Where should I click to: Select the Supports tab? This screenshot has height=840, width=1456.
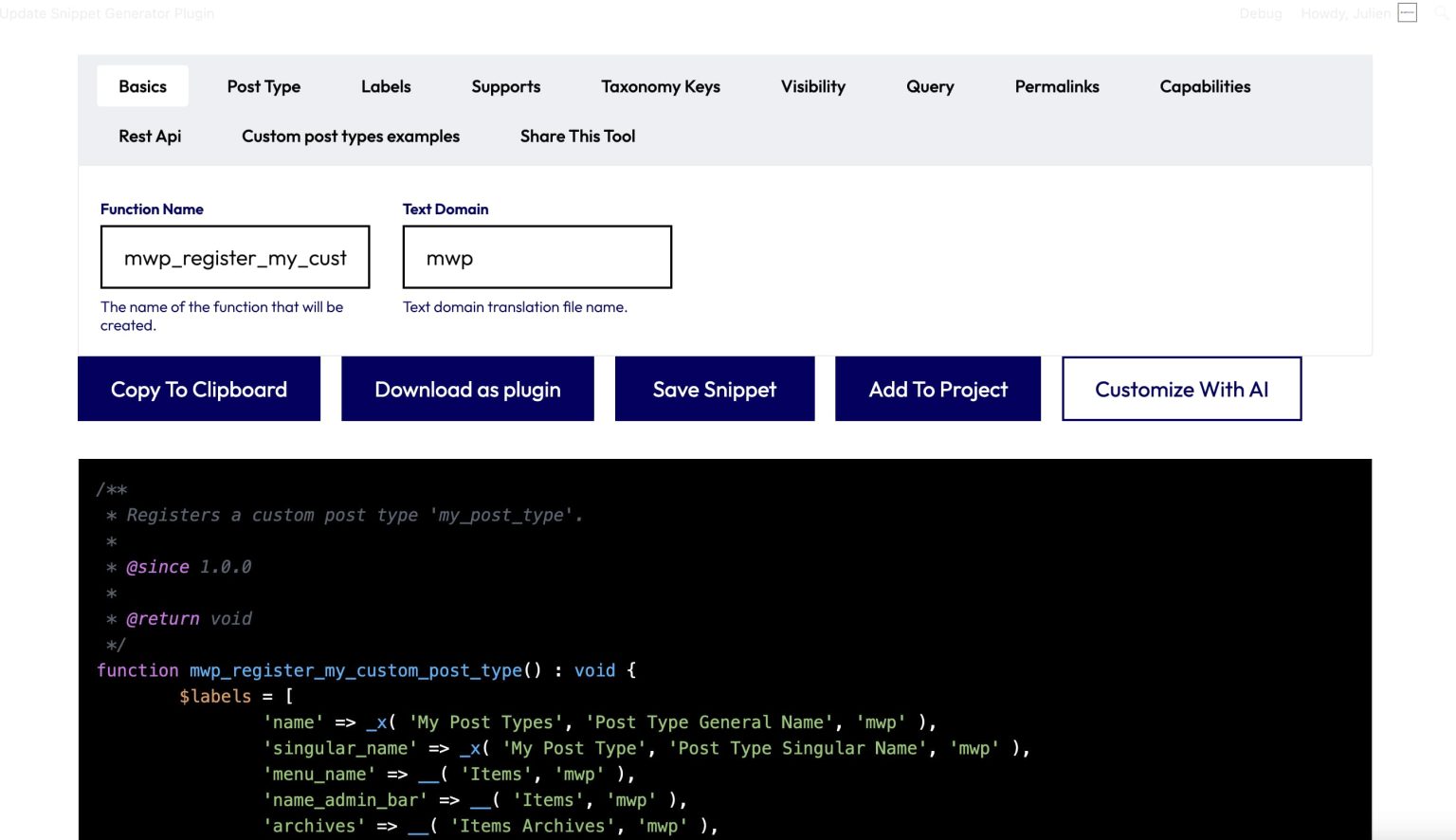click(505, 86)
